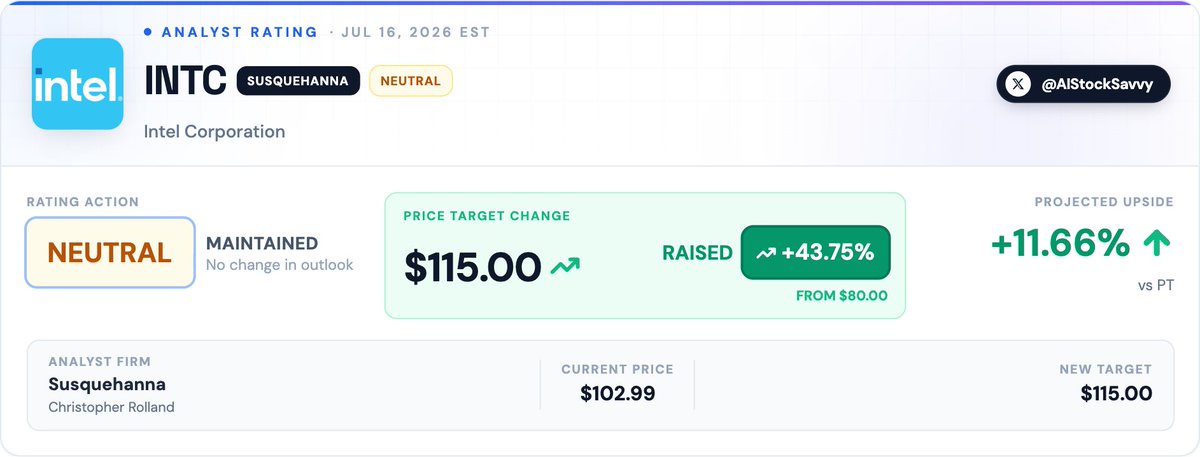
Task: Click the FROM $80.00 previous target text
Action: [x=842, y=296]
